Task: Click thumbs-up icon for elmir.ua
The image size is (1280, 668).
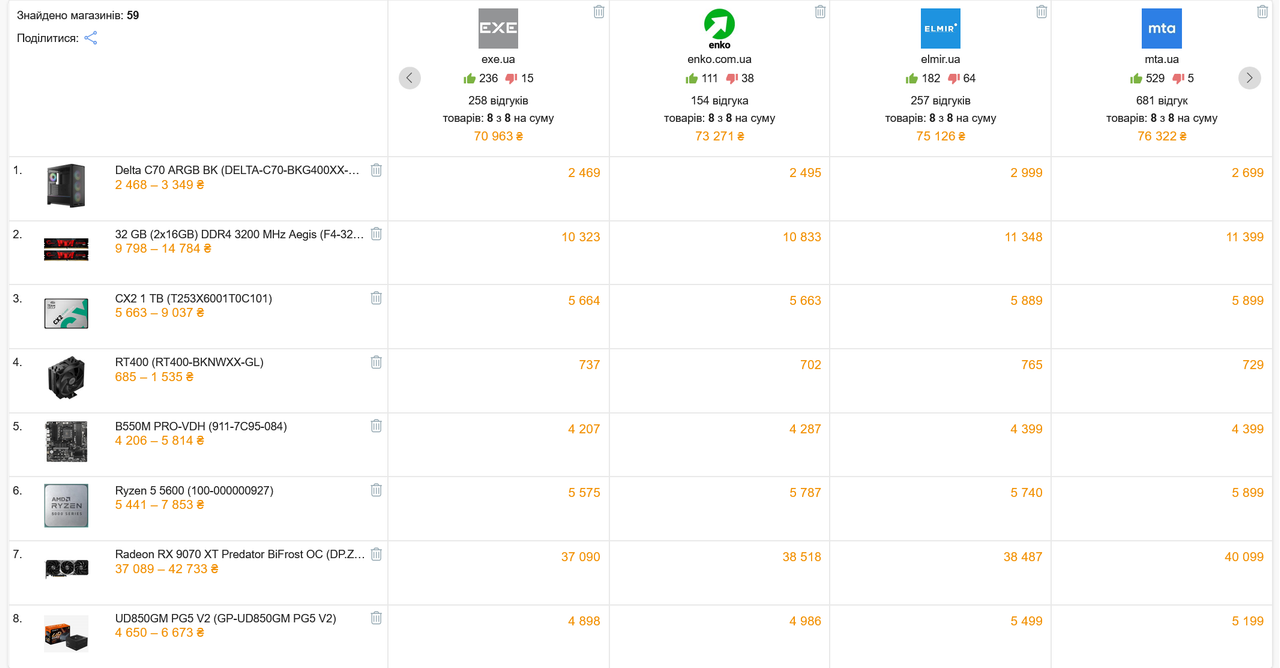Action: [911, 78]
